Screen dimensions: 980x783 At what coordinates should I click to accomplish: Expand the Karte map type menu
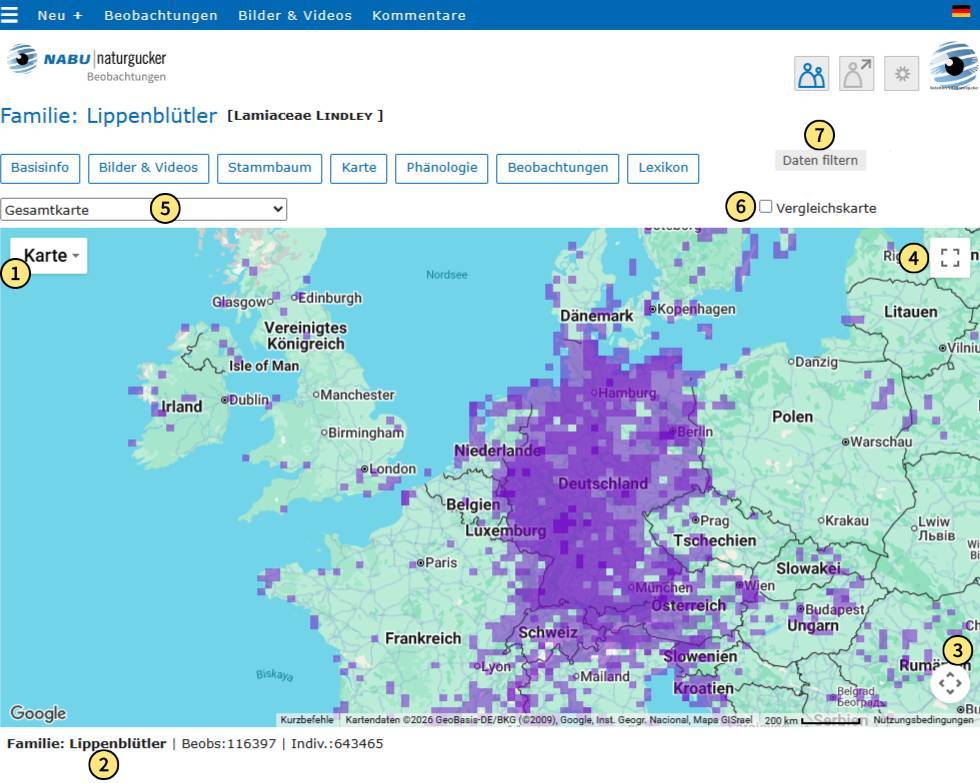pyautogui.click(x=49, y=256)
